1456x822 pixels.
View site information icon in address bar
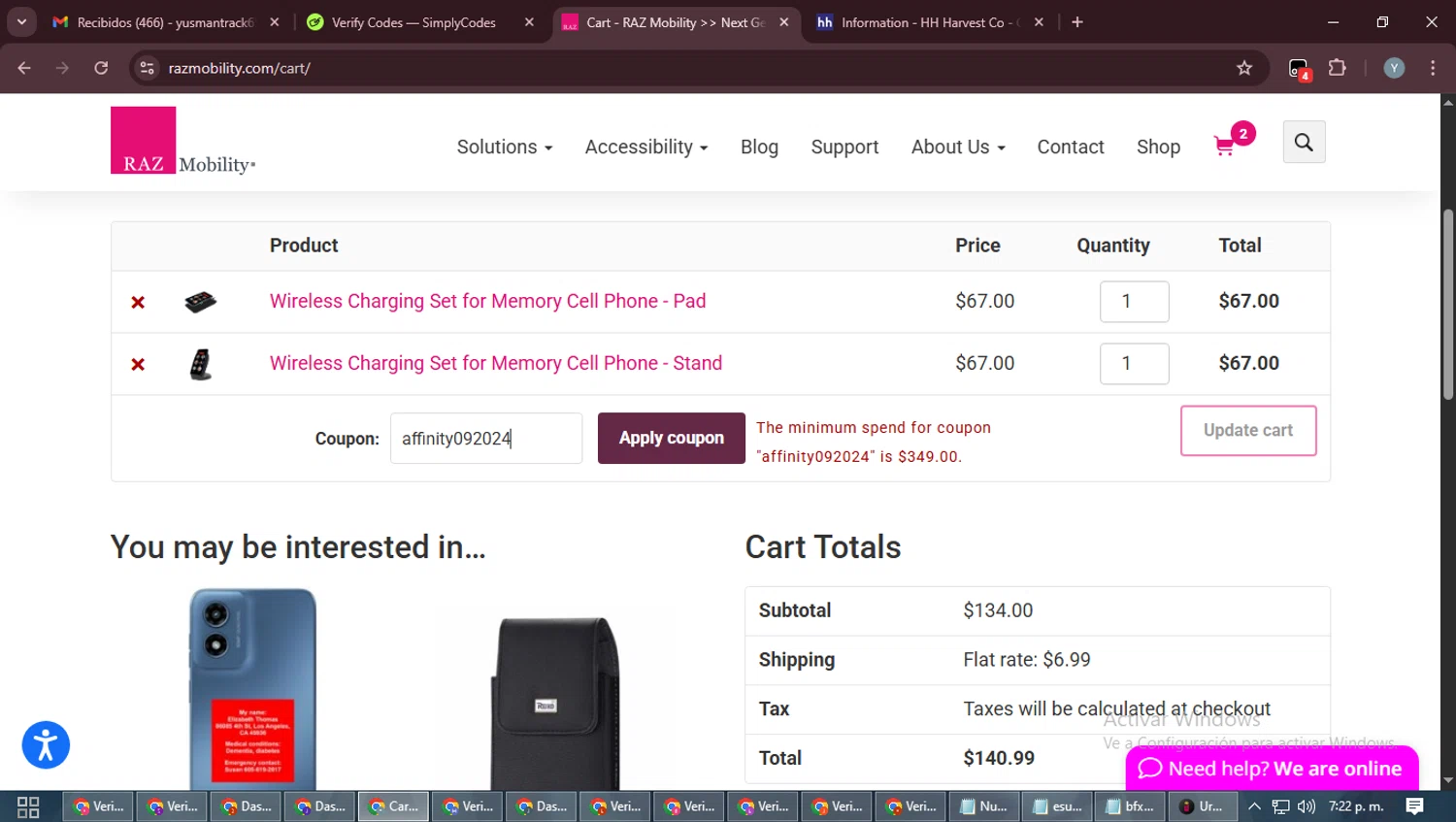(x=148, y=68)
